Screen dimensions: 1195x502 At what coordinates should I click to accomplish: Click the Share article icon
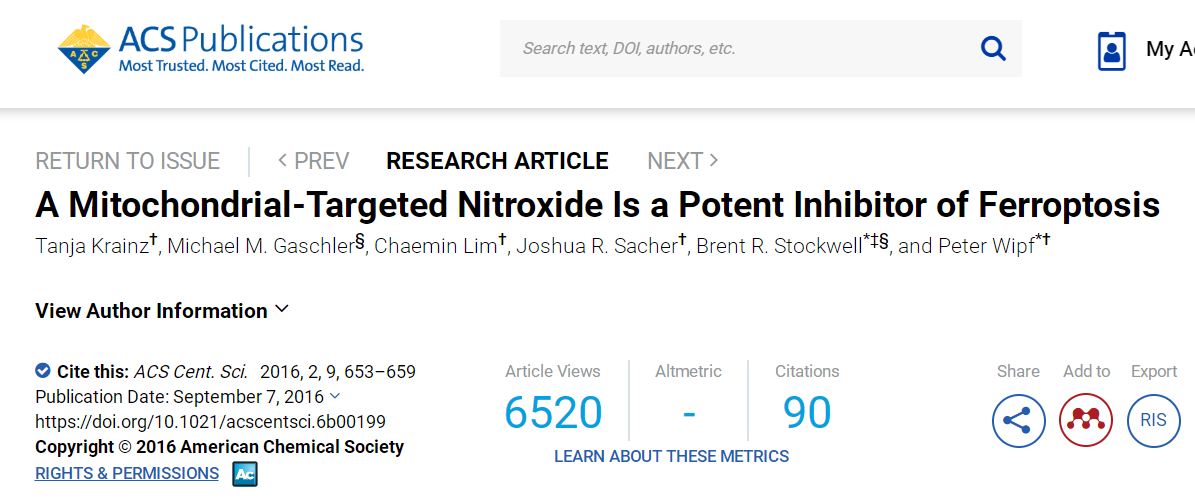1018,420
